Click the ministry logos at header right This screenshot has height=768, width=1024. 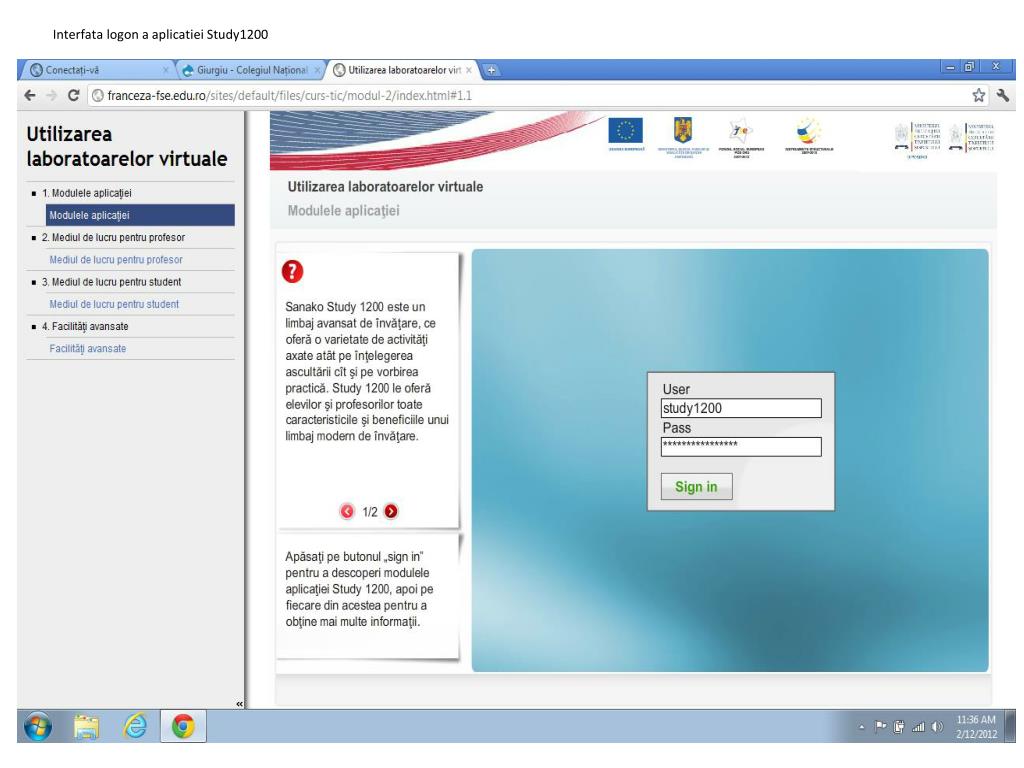pyautogui.click(x=944, y=140)
